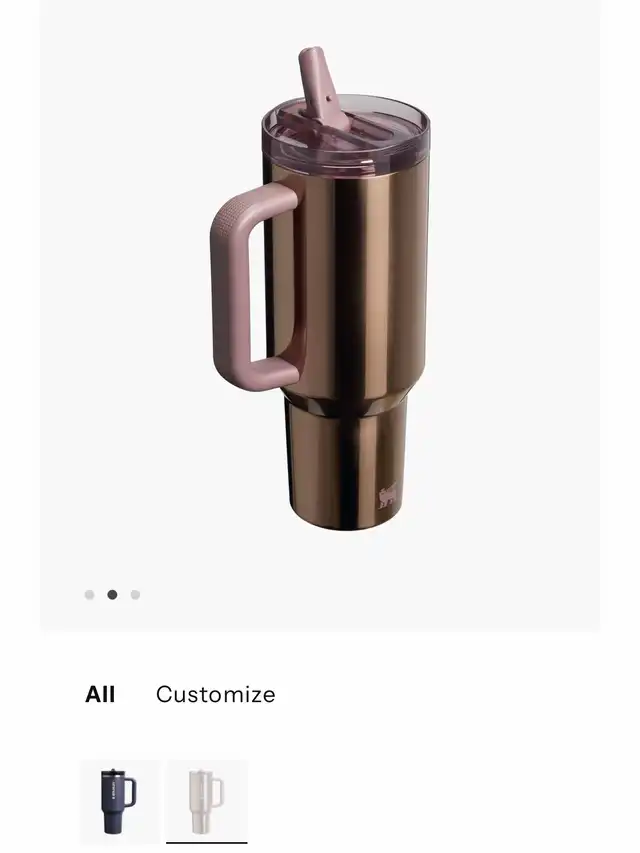Choose the navy blue tumbler thumbnail

pos(120,801)
